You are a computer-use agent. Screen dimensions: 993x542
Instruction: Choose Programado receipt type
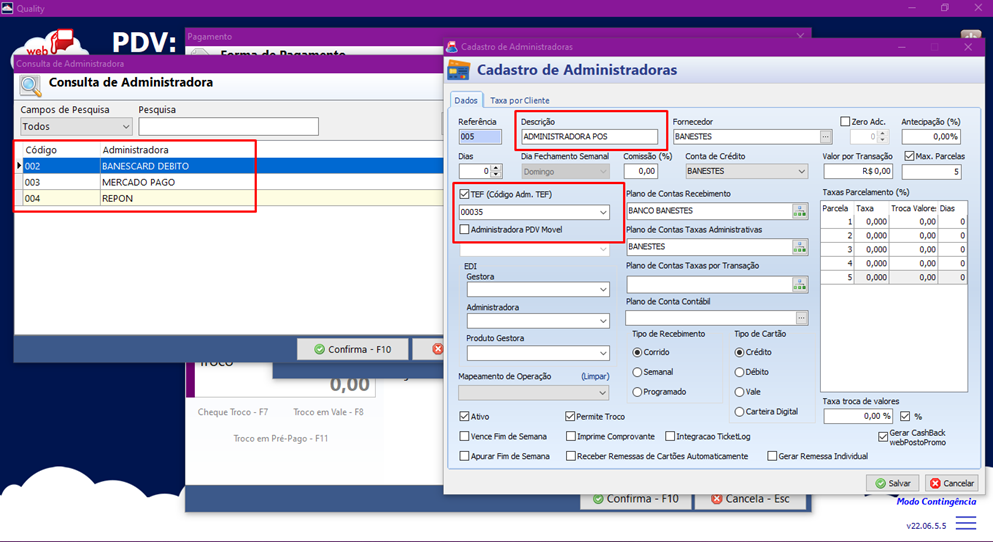[x=637, y=392]
